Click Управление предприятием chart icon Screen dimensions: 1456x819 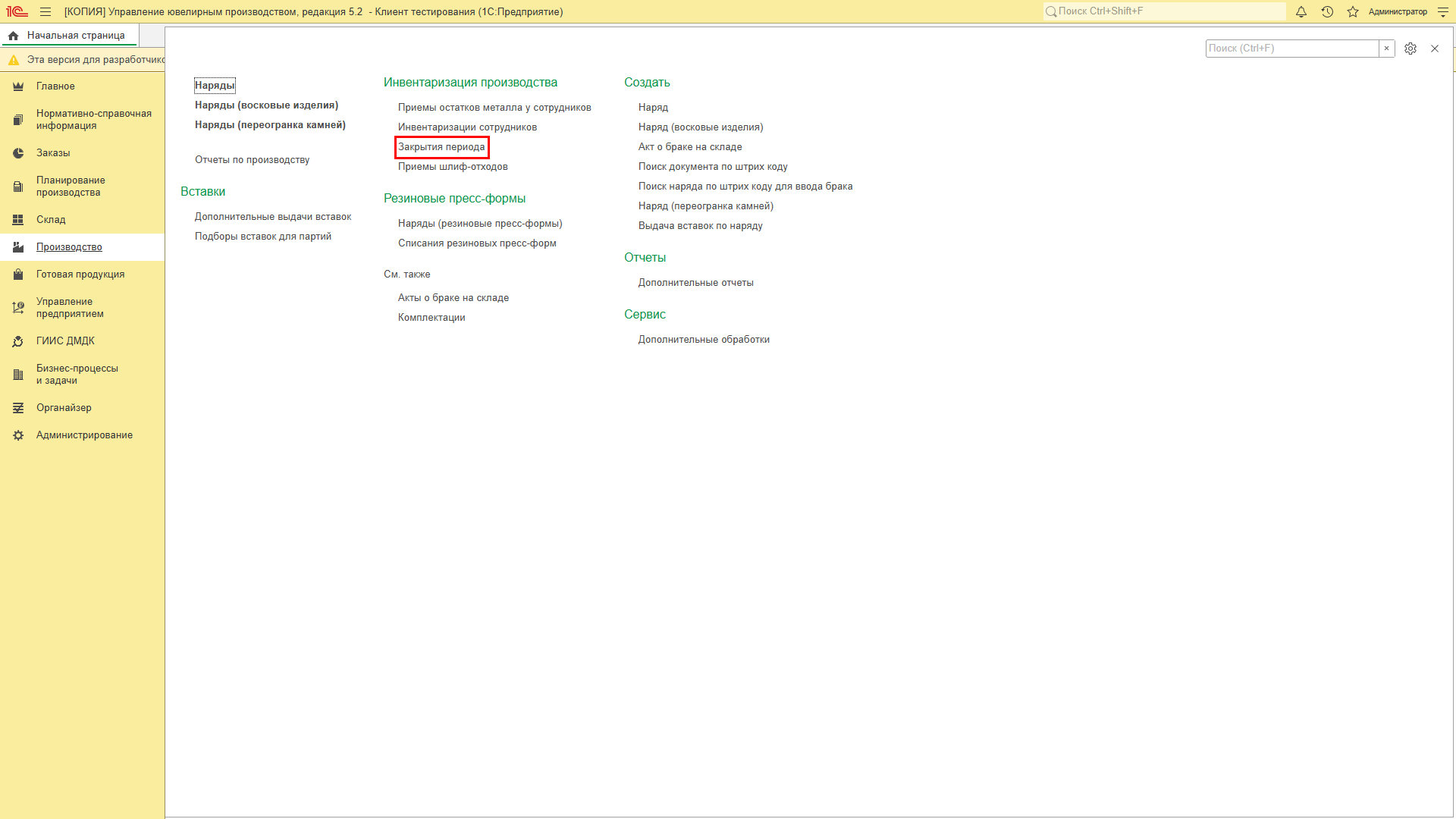(x=18, y=308)
